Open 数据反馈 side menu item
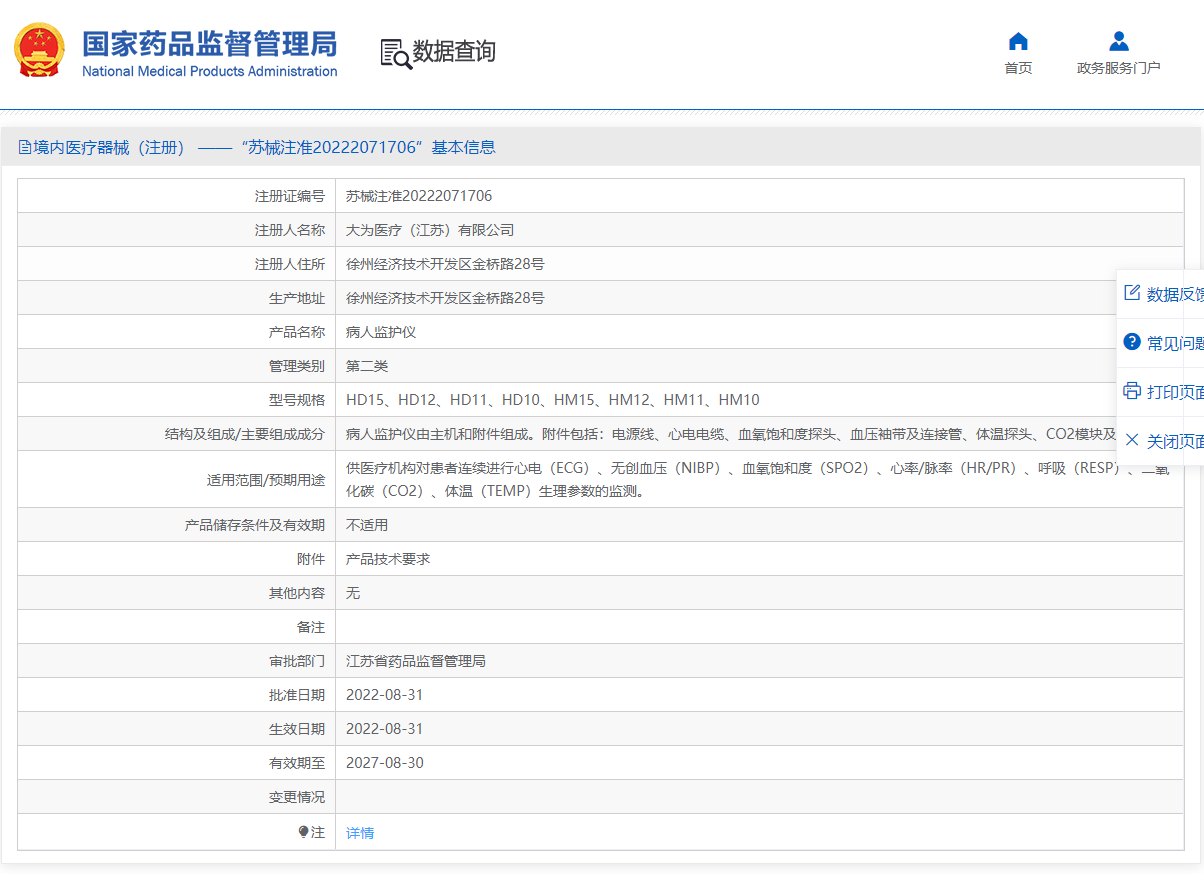The height and width of the screenshot is (874, 1204). coord(1161,294)
